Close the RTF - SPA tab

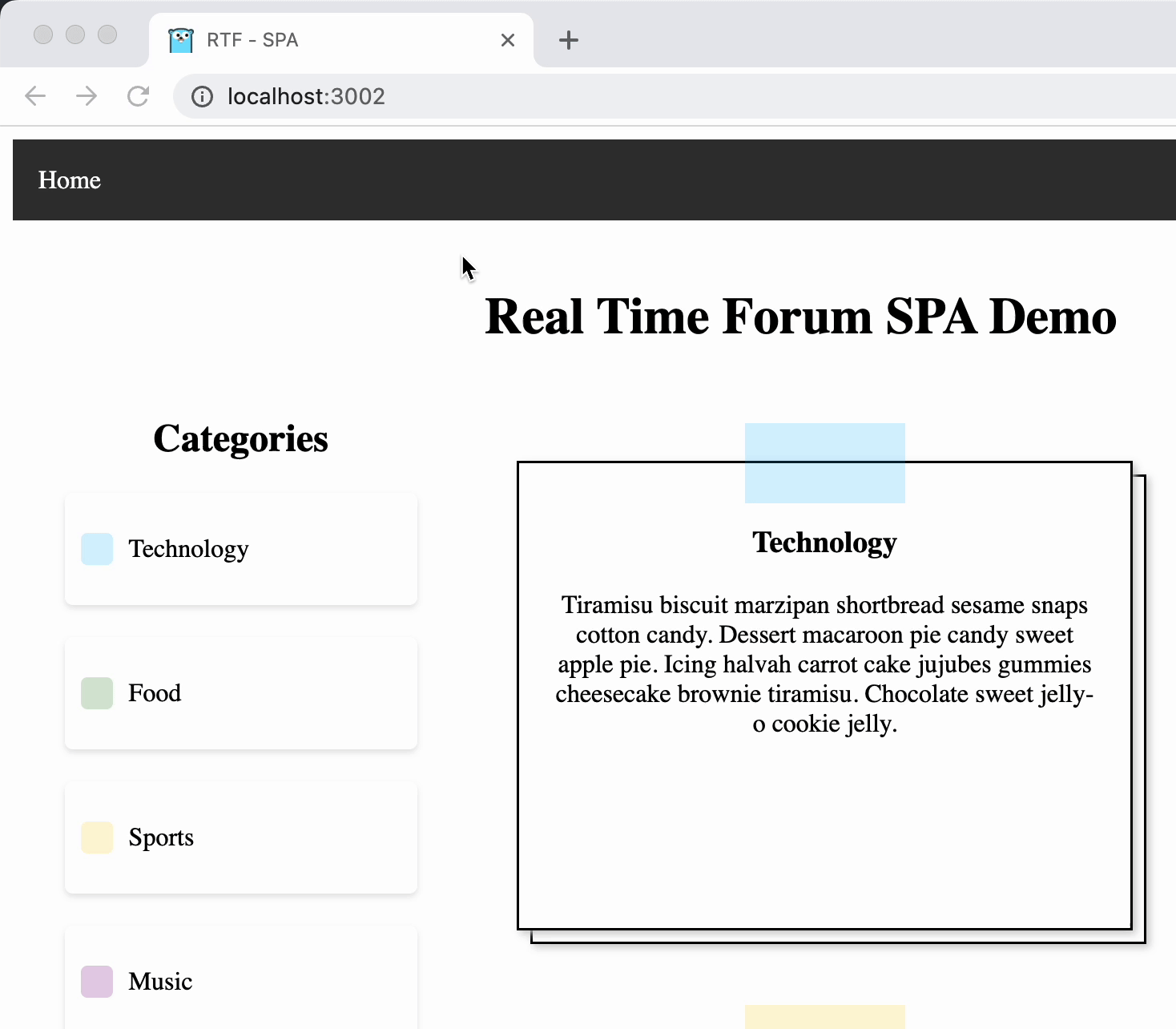(508, 40)
